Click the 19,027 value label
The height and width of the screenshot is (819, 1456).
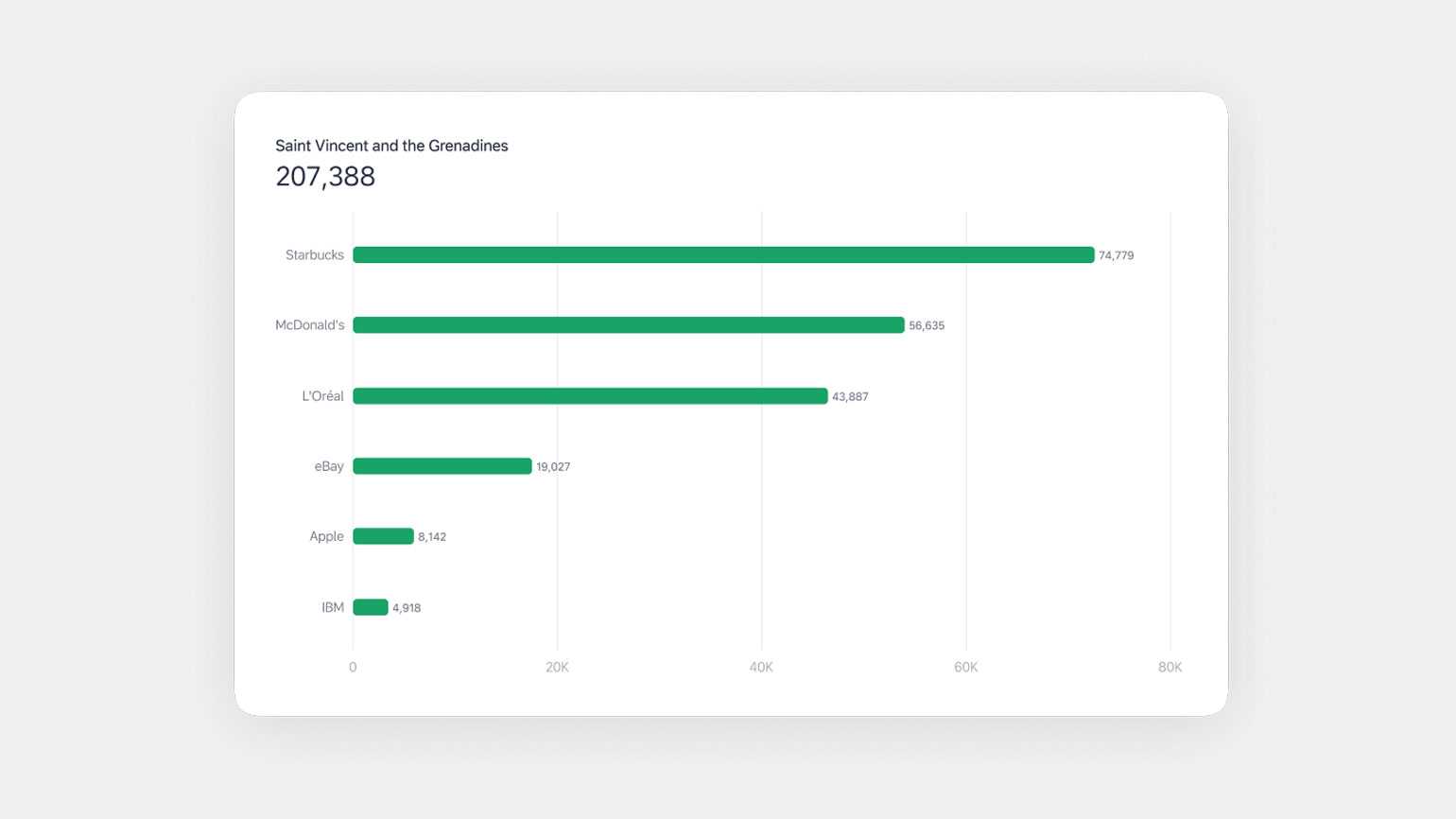pos(553,467)
